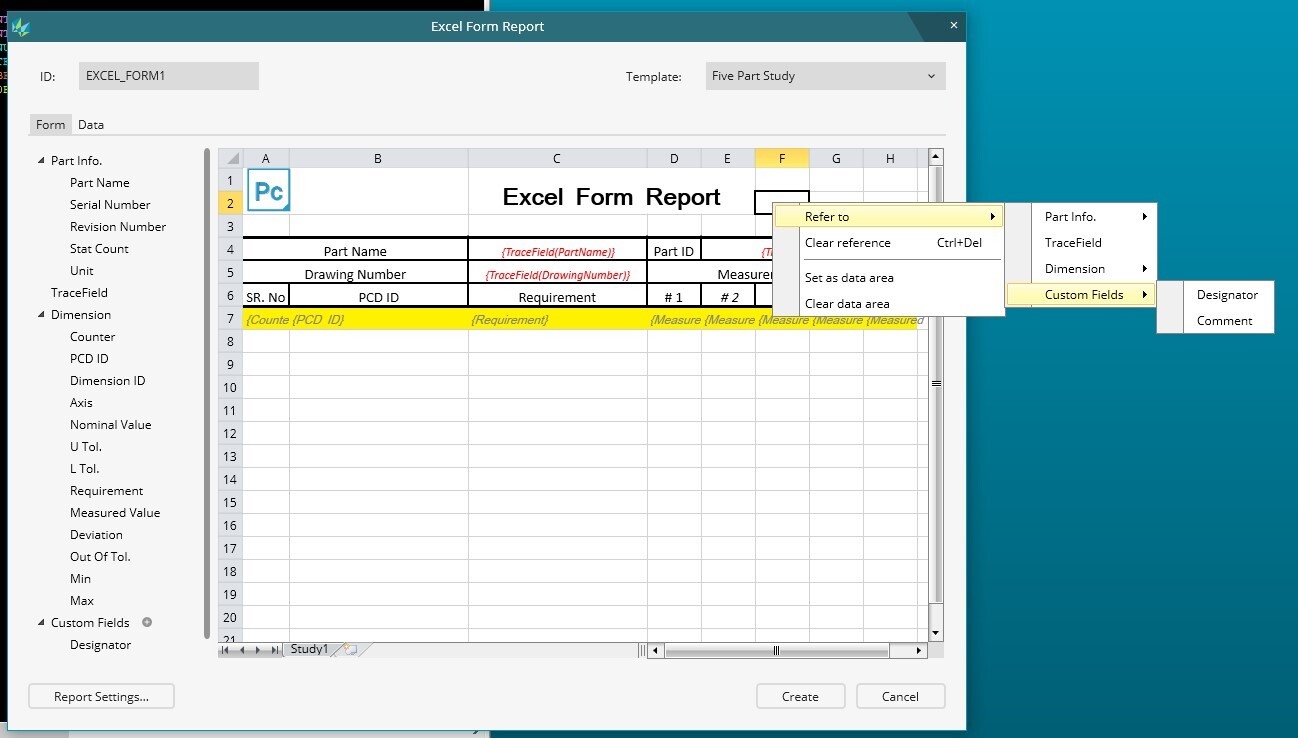The image size is (1298, 738).
Task: Go to the last sheet with the navigation arrow
Action: 275,650
